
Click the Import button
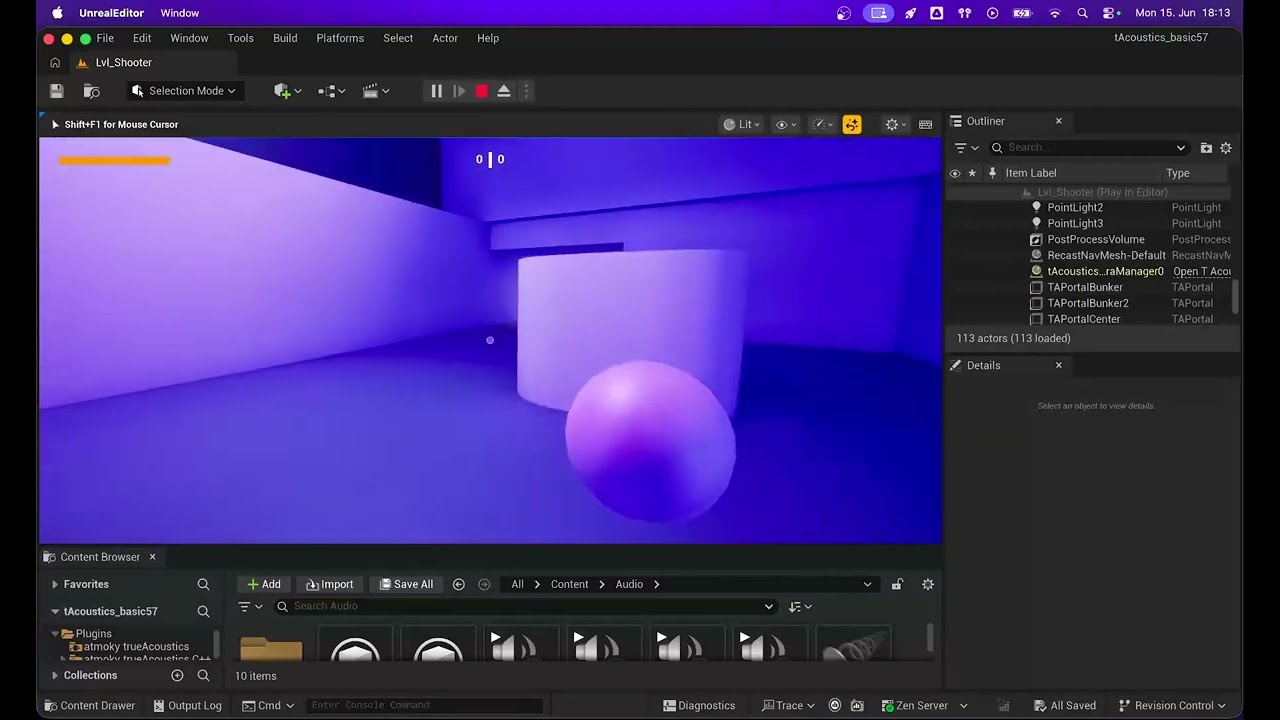click(330, 584)
